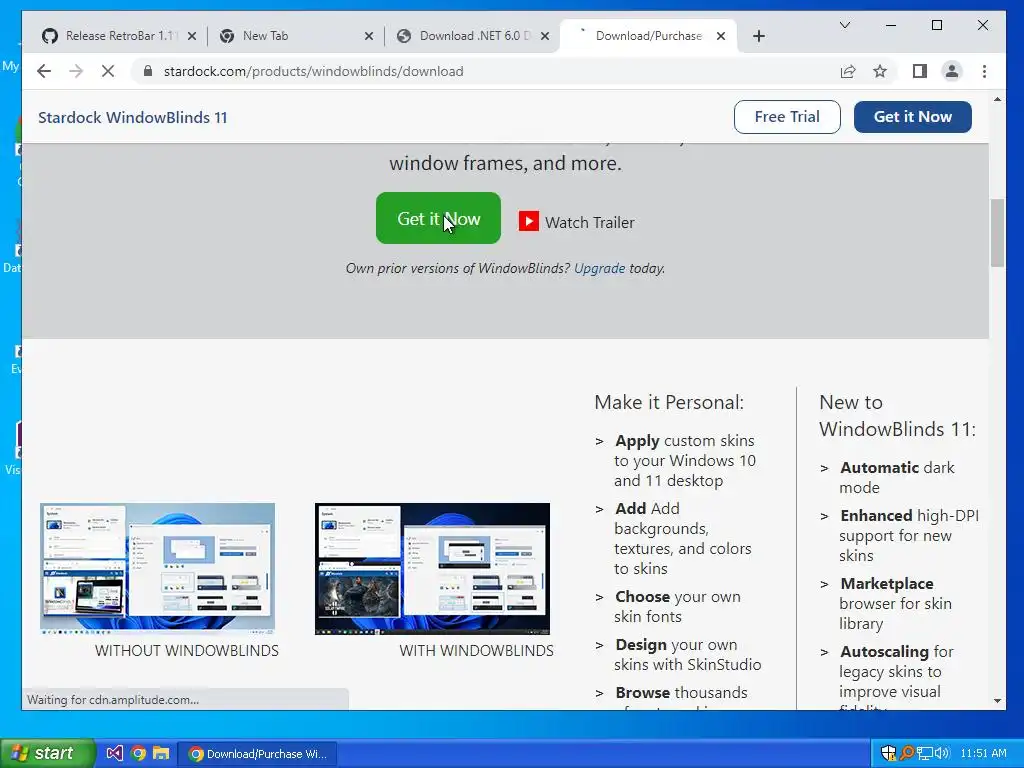Screen dimensions: 1024x768
Task: Click the scrollbar up arrow
Action: pos(997,99)
